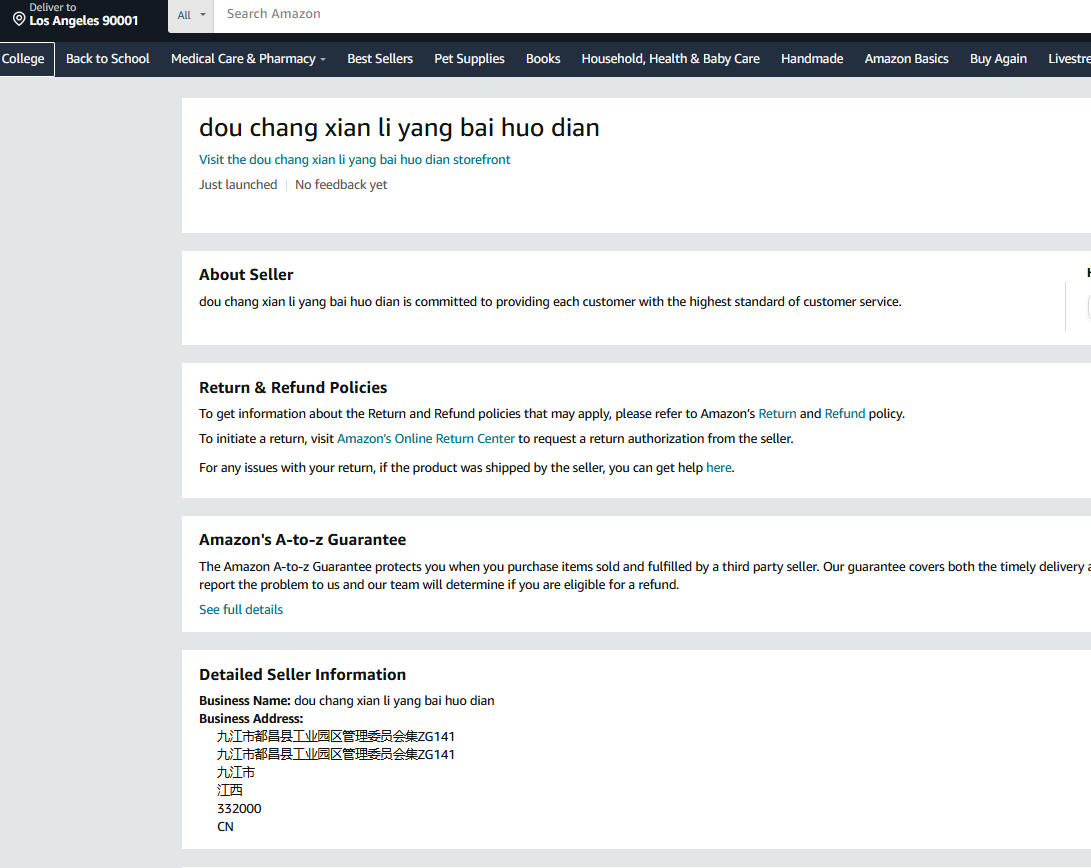
Task: Open Amazon's Online Return Center link
Action: point(425,439)
